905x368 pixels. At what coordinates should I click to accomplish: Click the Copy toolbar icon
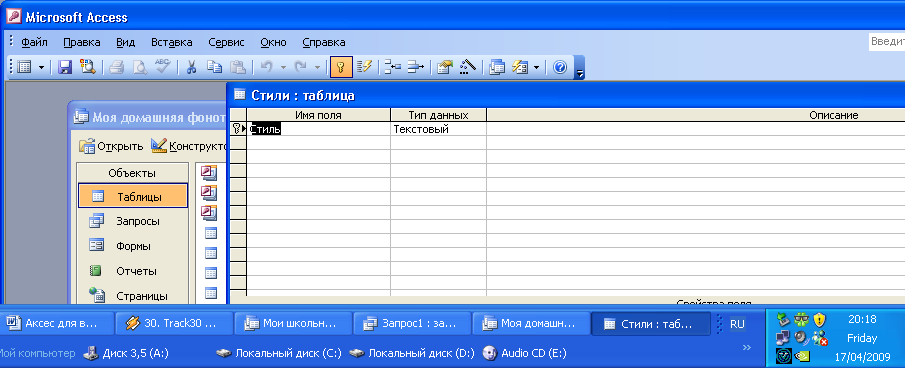(215, 67)
